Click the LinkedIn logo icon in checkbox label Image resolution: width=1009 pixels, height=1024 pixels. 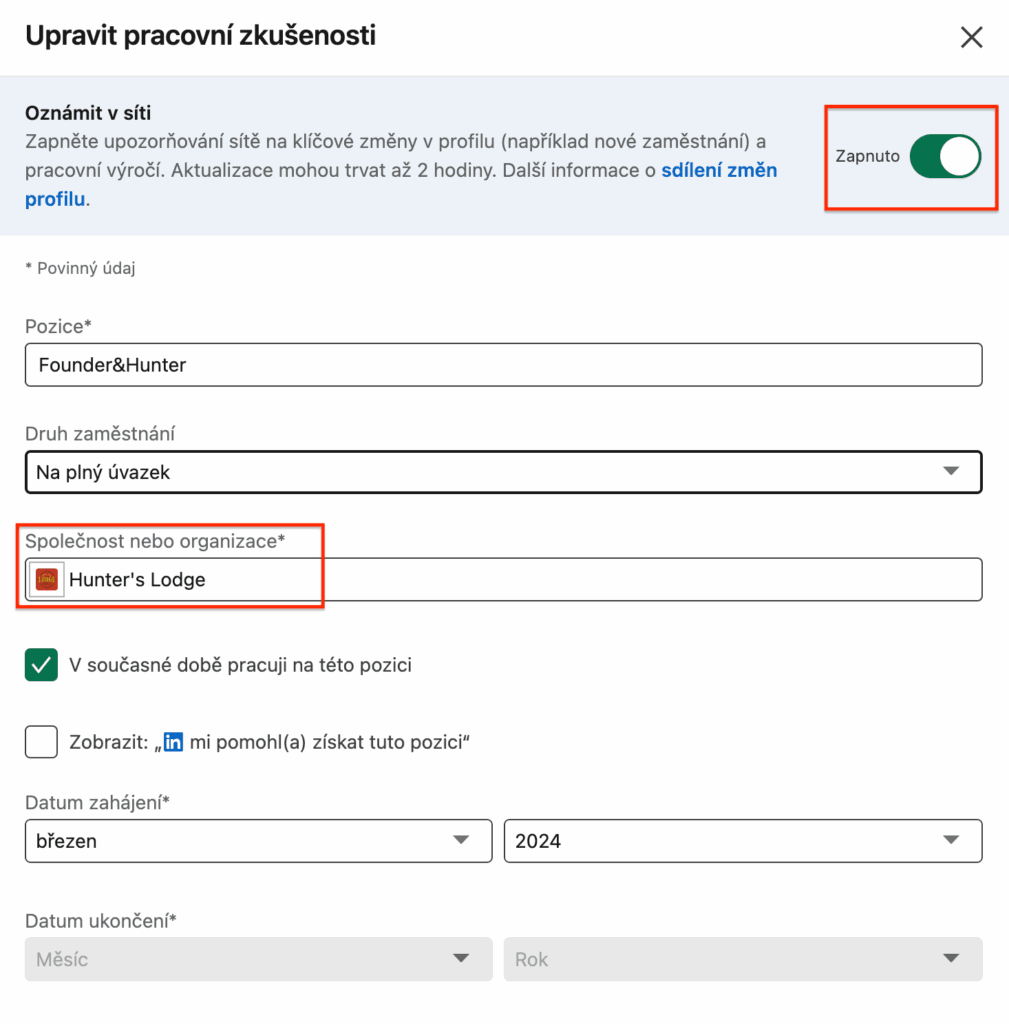pyautogui.click(x=173, y=742)
